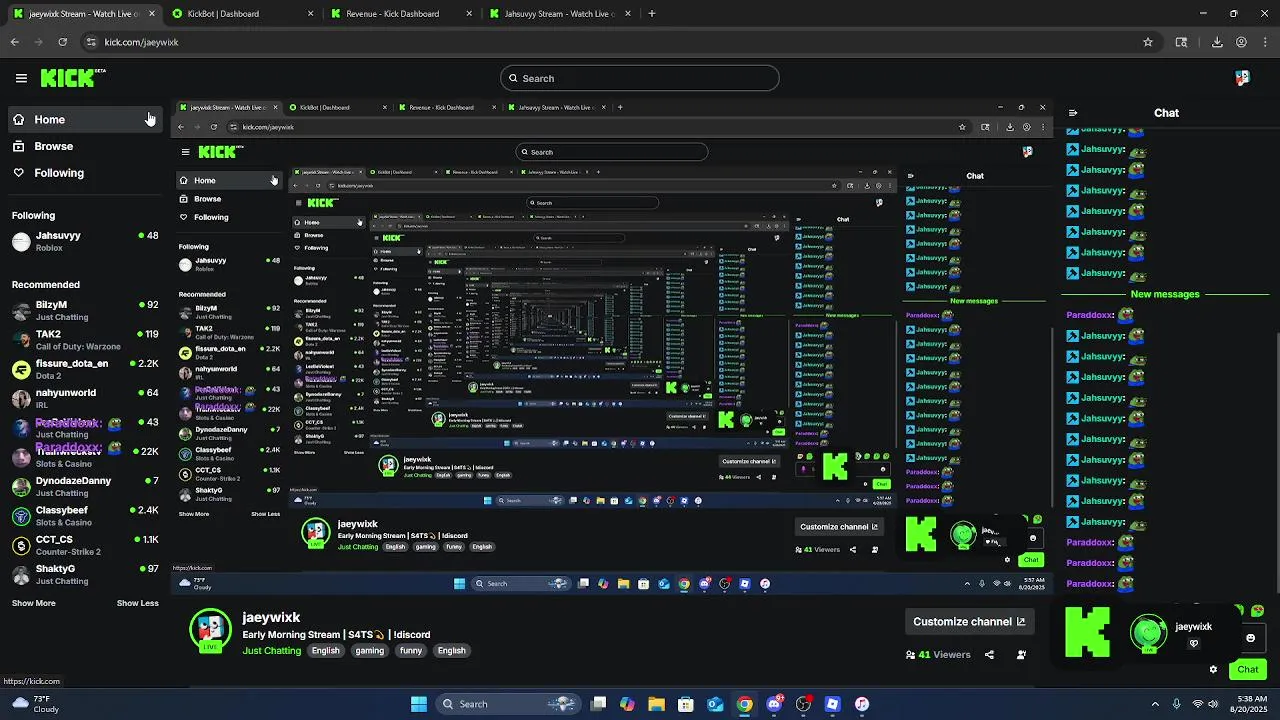1280x720 pixels.
Task: Open a new browser tab
Action: pos(652,14)
